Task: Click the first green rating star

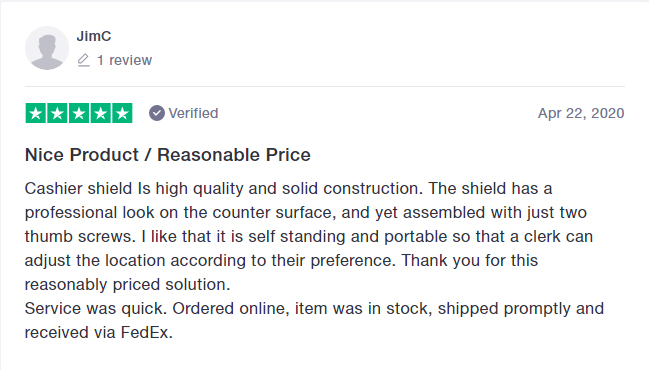Action: pyautogui.click(x=36, y=113)
